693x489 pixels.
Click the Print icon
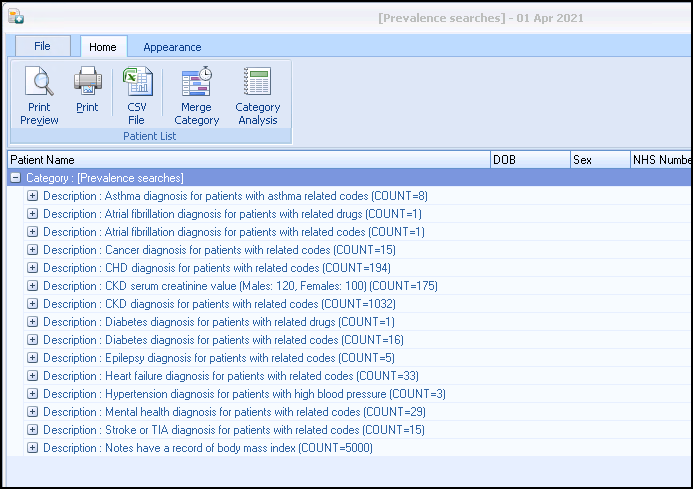(87, 91)
